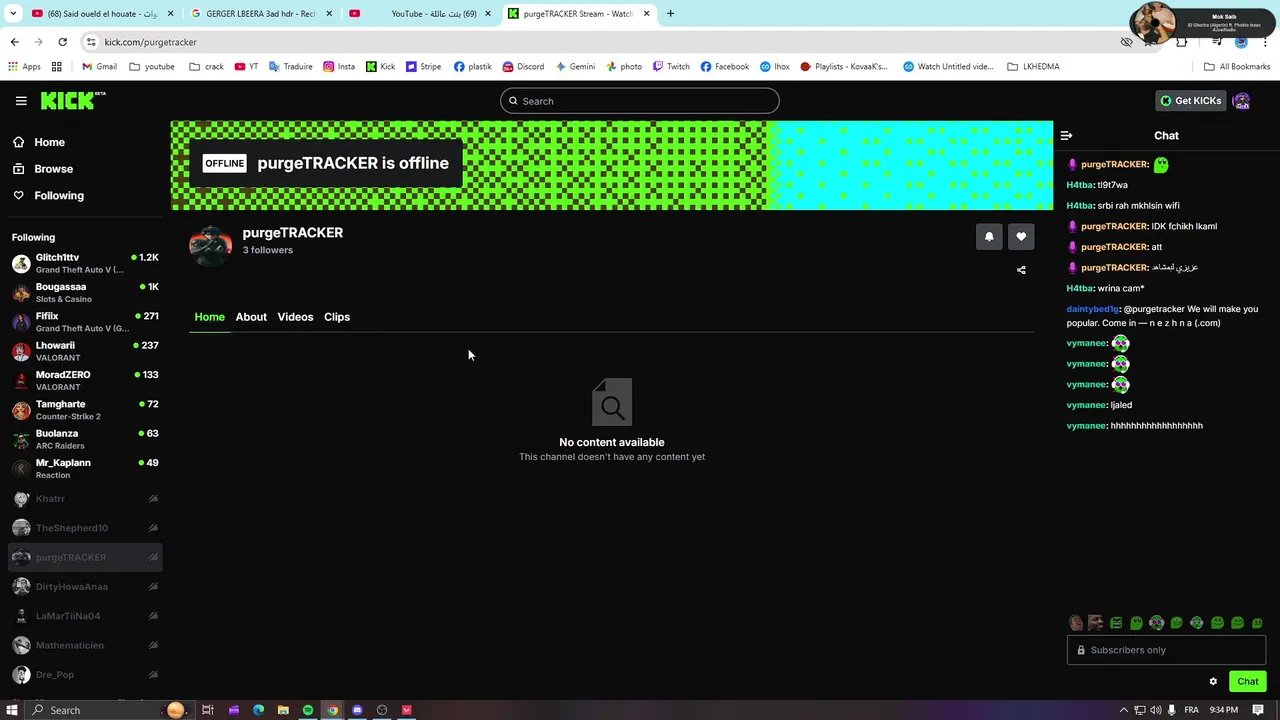Open the Stripe bookmark
This screenshot has height=720, width=1280.
424,67
